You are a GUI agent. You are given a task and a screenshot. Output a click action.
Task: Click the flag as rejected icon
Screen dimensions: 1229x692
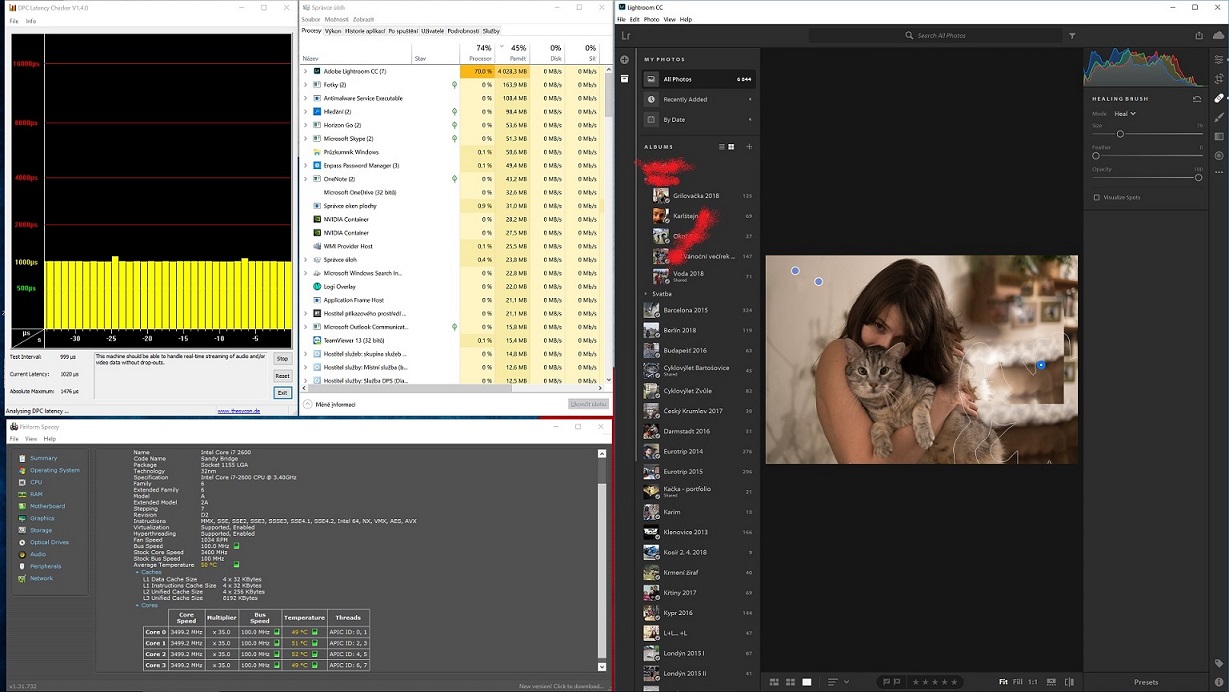click(897, 682)
